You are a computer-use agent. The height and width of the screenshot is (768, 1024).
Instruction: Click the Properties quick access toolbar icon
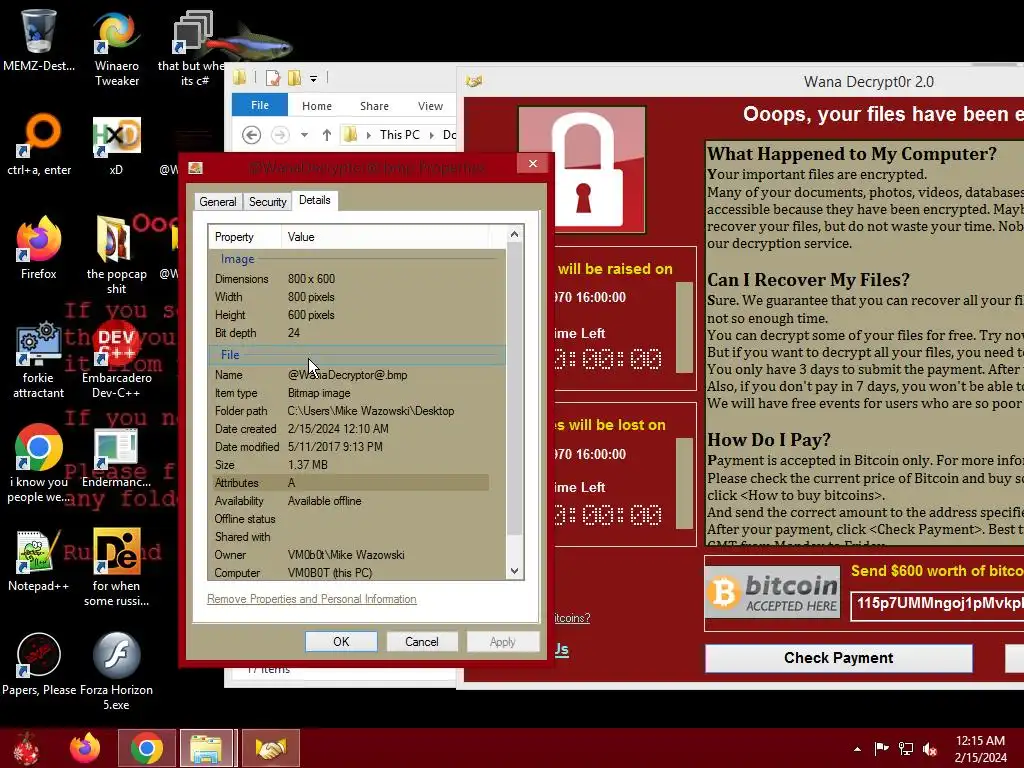[x=272, y=78]
